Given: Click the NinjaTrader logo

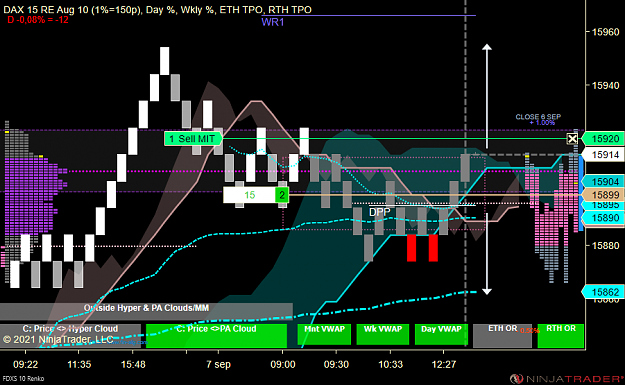Looking at the screenshot, I should [x=567, y=379].
